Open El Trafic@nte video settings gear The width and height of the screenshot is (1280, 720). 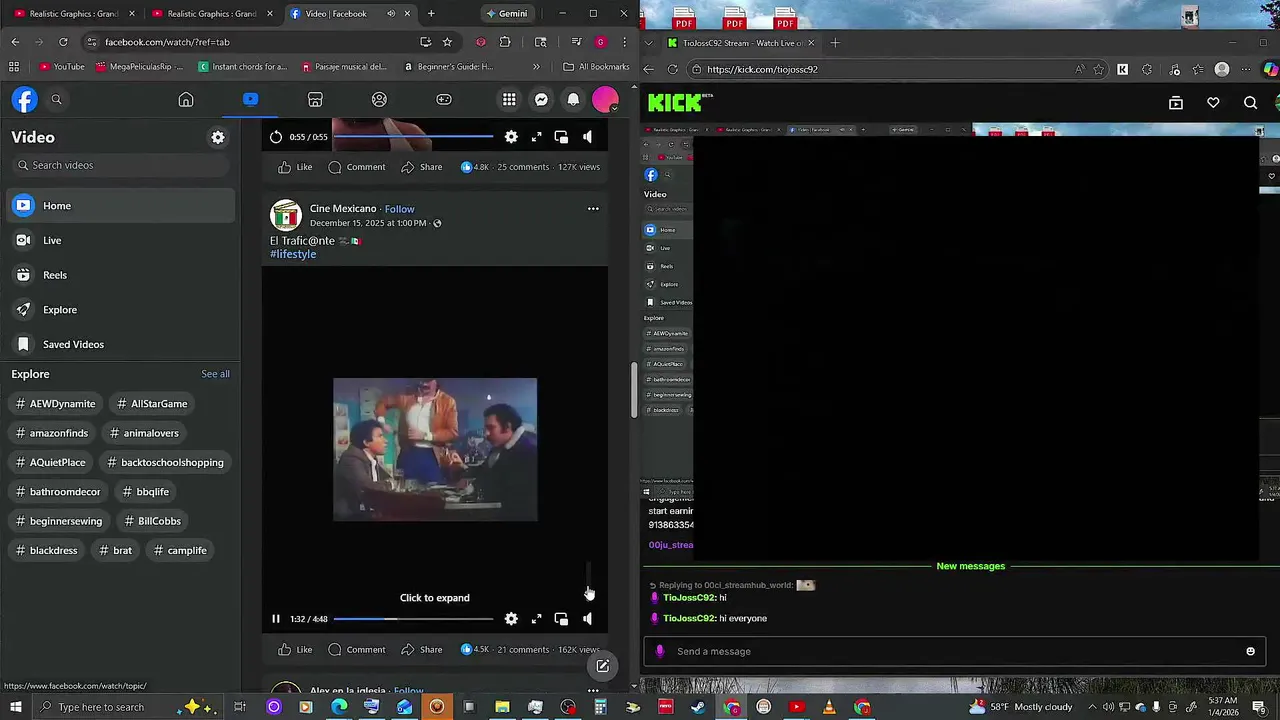(511, 619)
